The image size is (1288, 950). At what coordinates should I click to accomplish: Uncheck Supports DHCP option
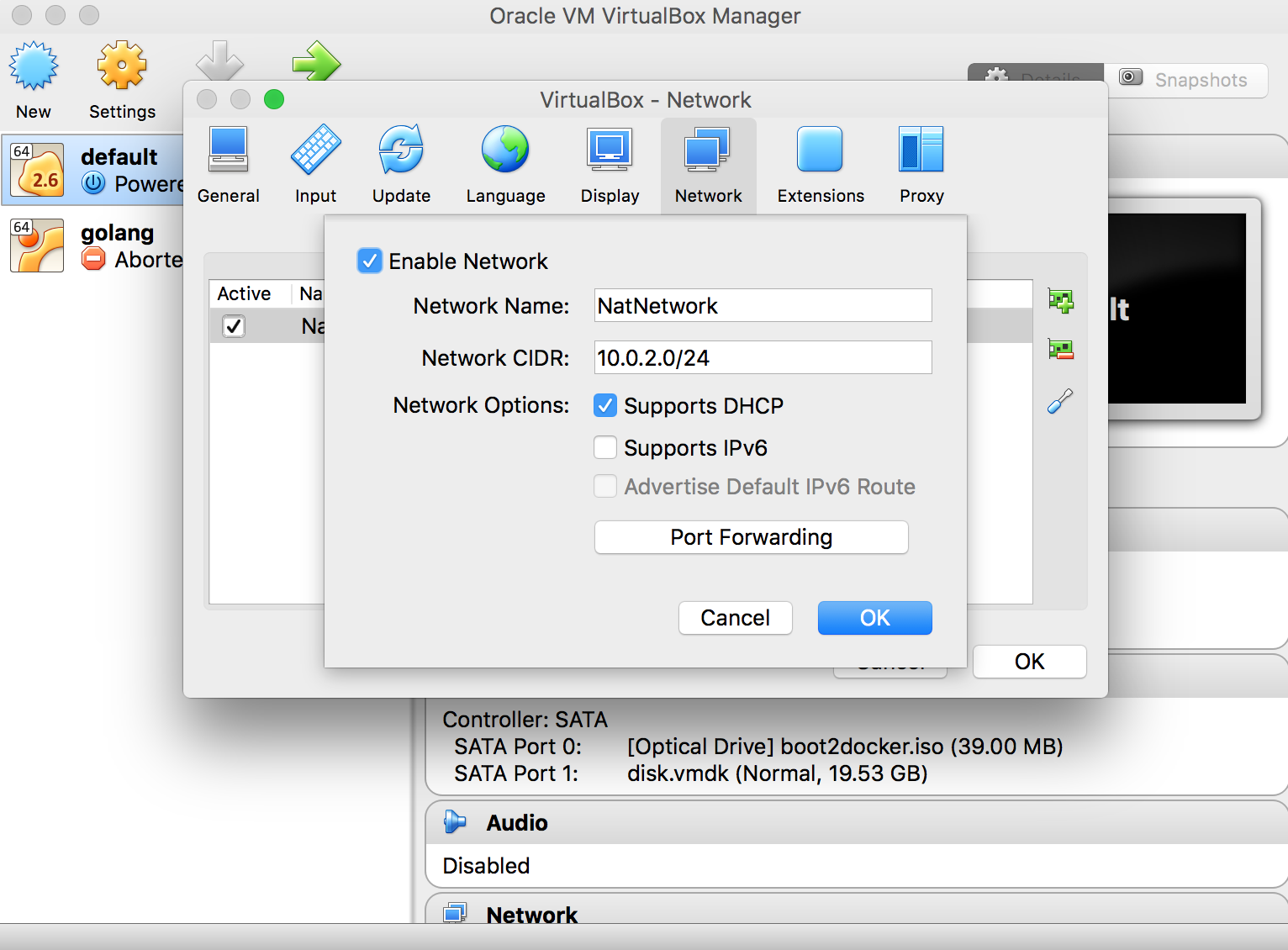pos(605,405)
